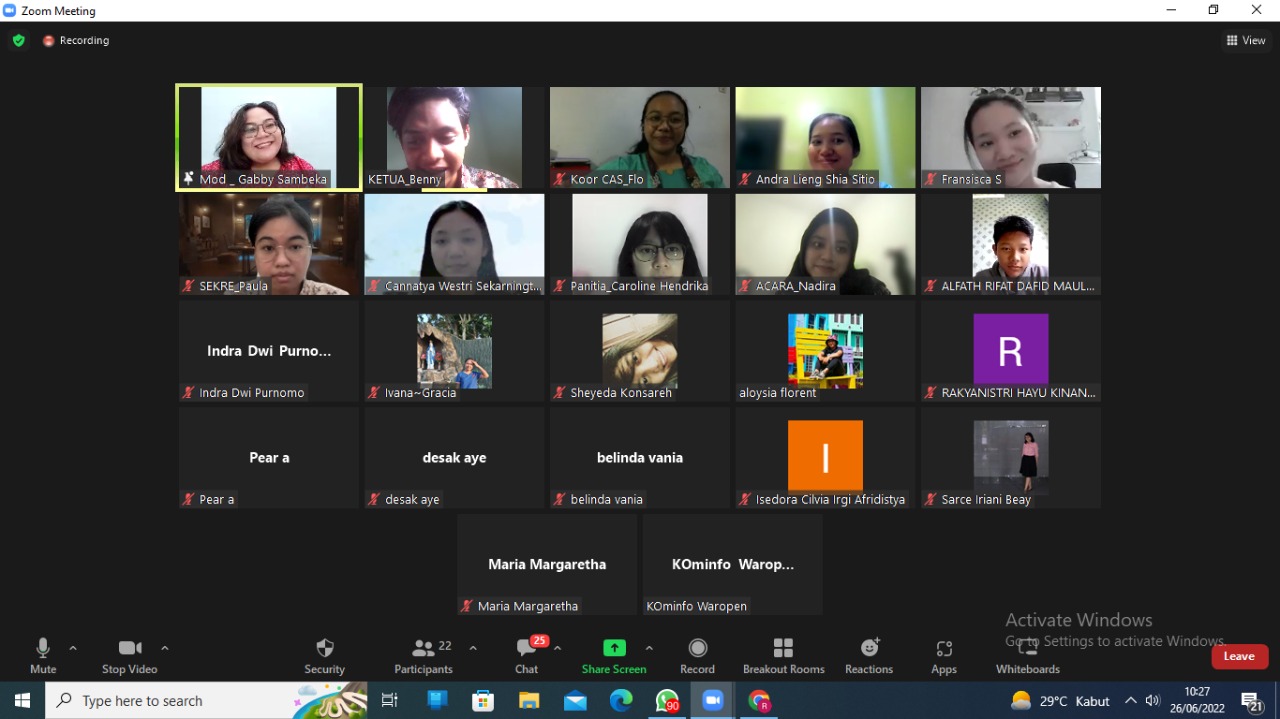The width and height of the screenshot is (1280, 719).
Task: Open share options arrow beside Share Screen
Action: click(649, 648)
